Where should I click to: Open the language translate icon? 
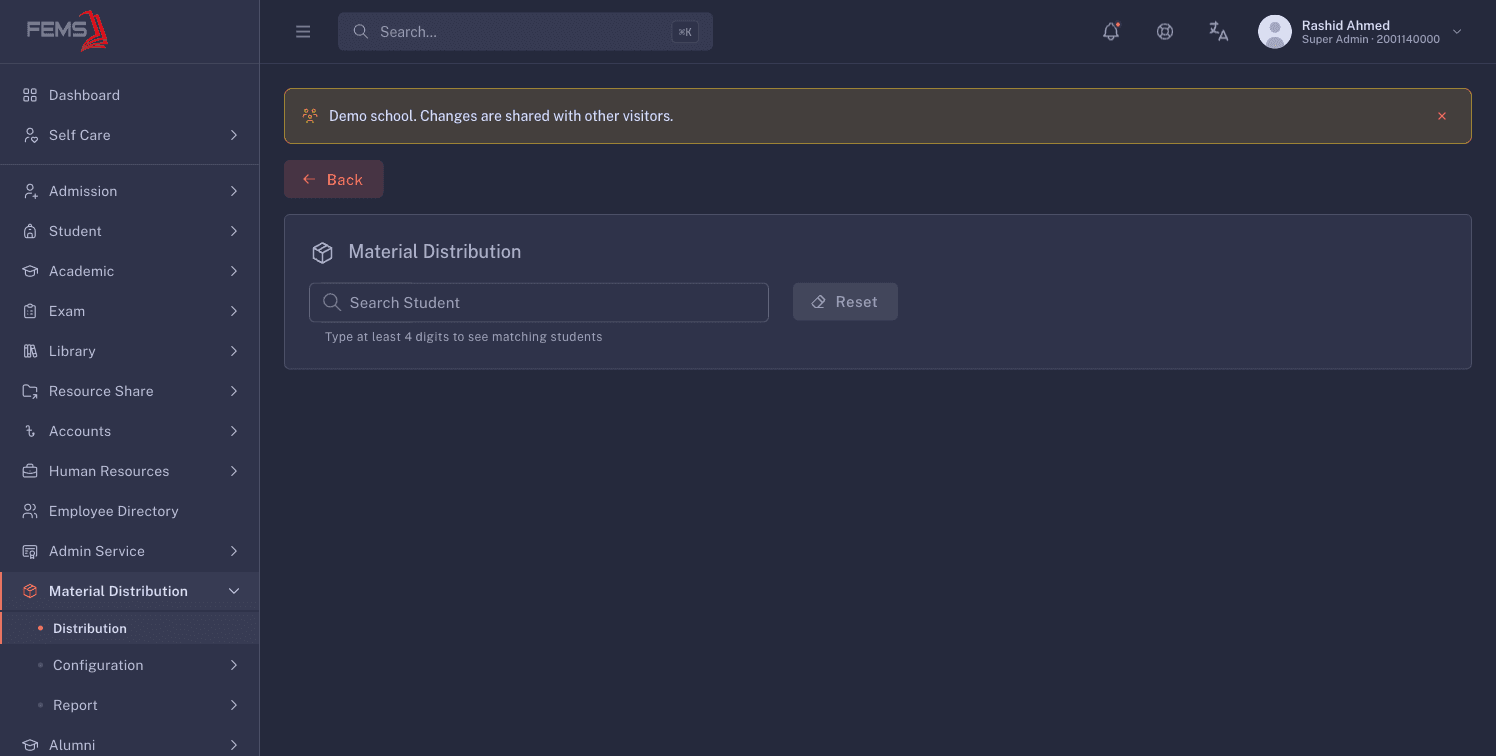click(x=1218, y=31)
